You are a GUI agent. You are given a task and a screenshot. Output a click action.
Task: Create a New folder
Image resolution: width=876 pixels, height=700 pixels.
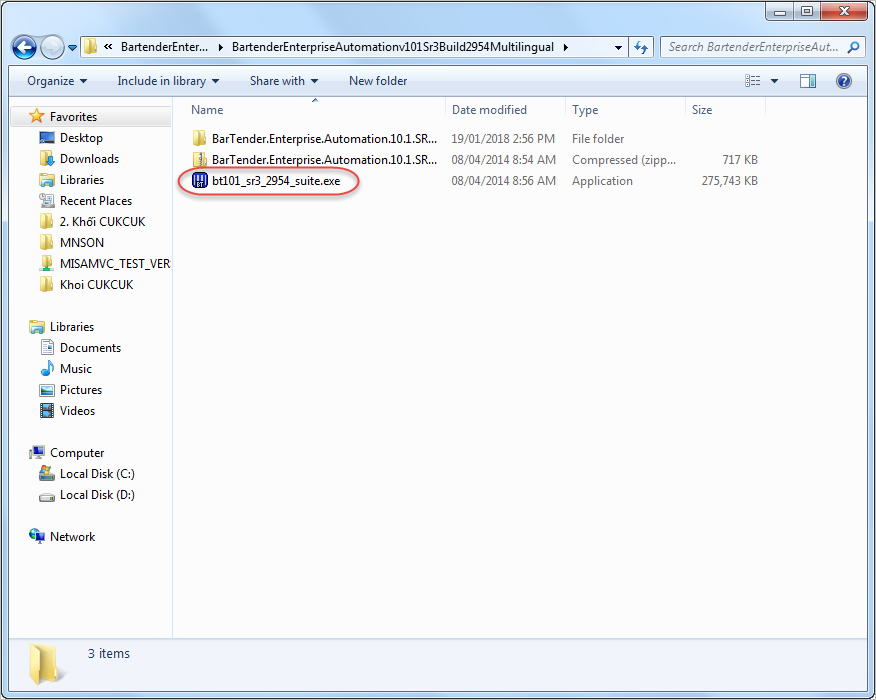click(x=378, y=81)
